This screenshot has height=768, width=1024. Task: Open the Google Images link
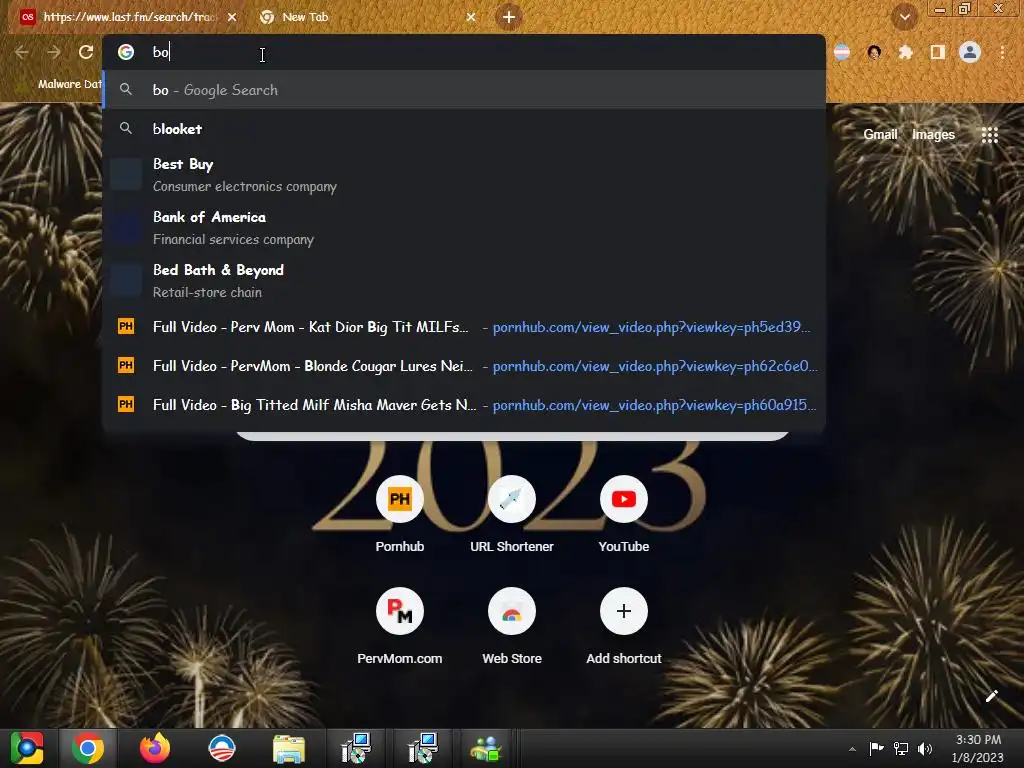933,135
